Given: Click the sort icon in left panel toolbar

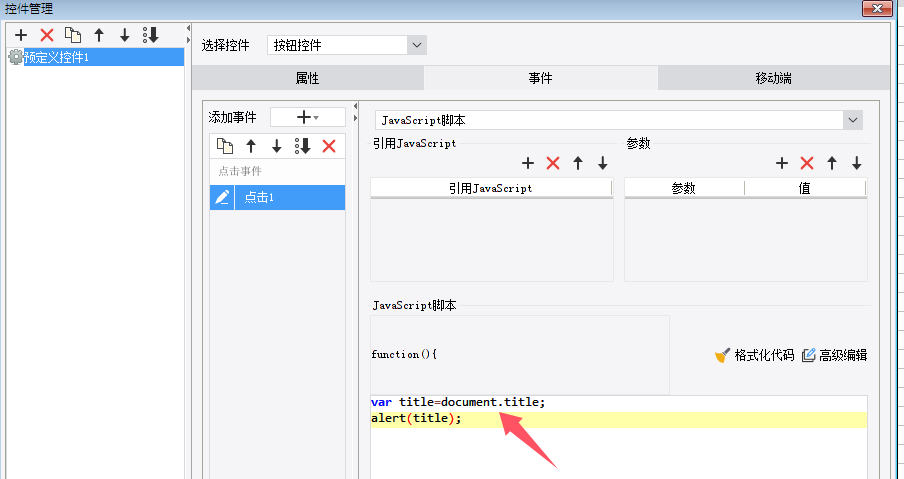Looking at the screenshot, I should (151, 35).
